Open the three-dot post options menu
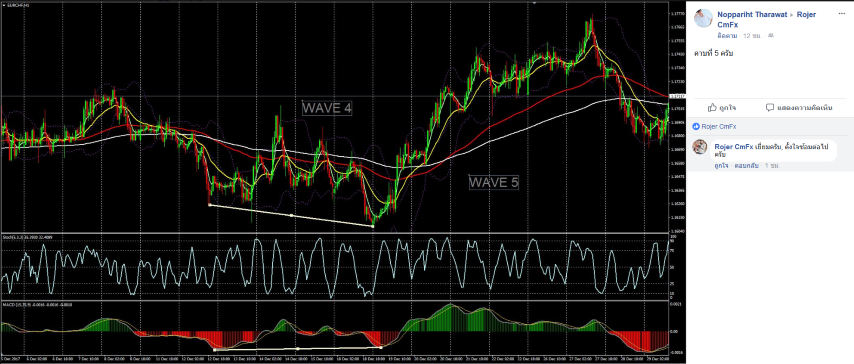 841,14
